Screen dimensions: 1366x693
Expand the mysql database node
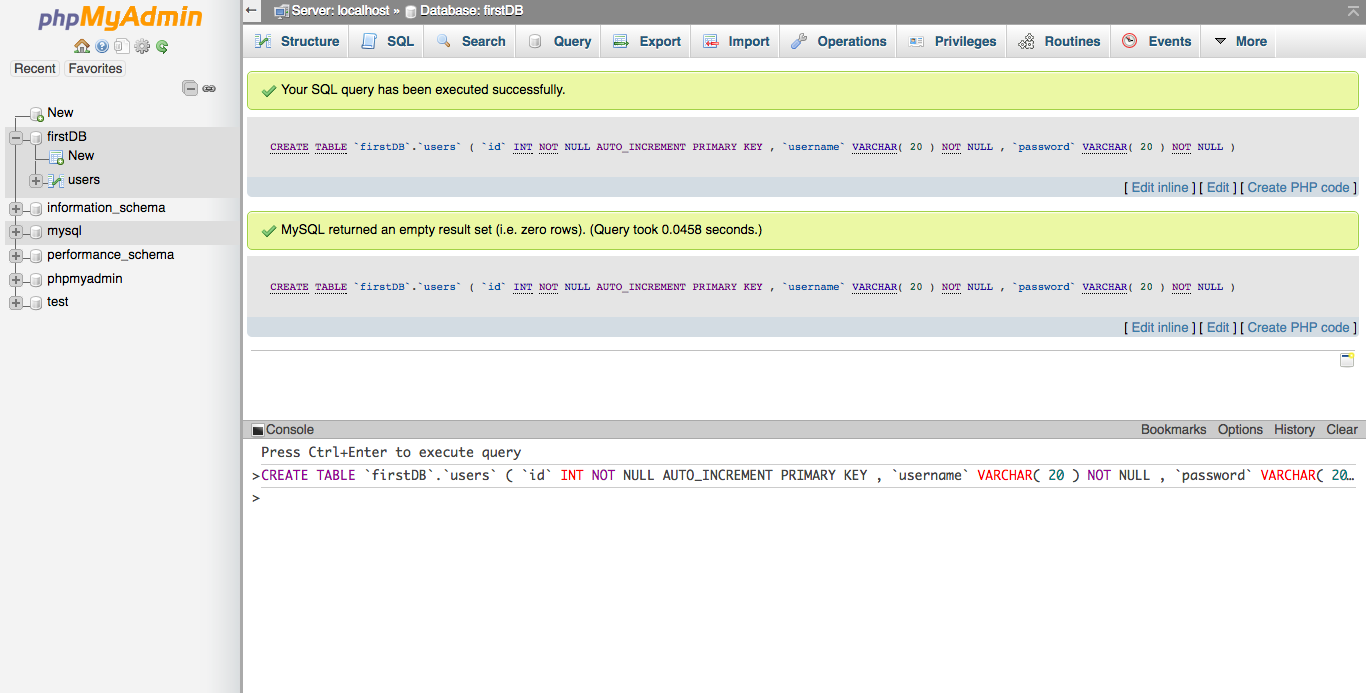pyautogui.click(x=16, y=232)
